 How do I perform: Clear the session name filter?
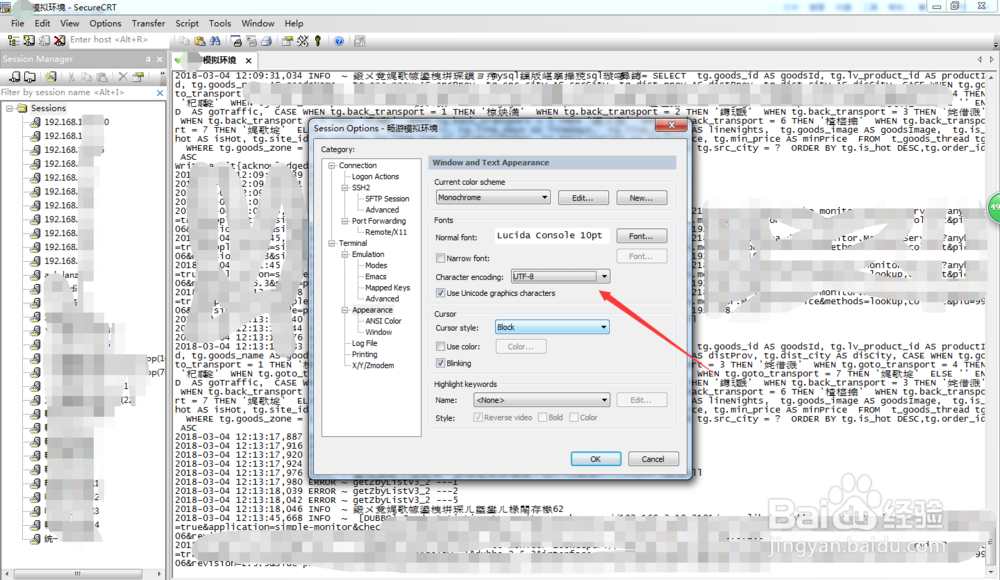[x=160, y=93]
